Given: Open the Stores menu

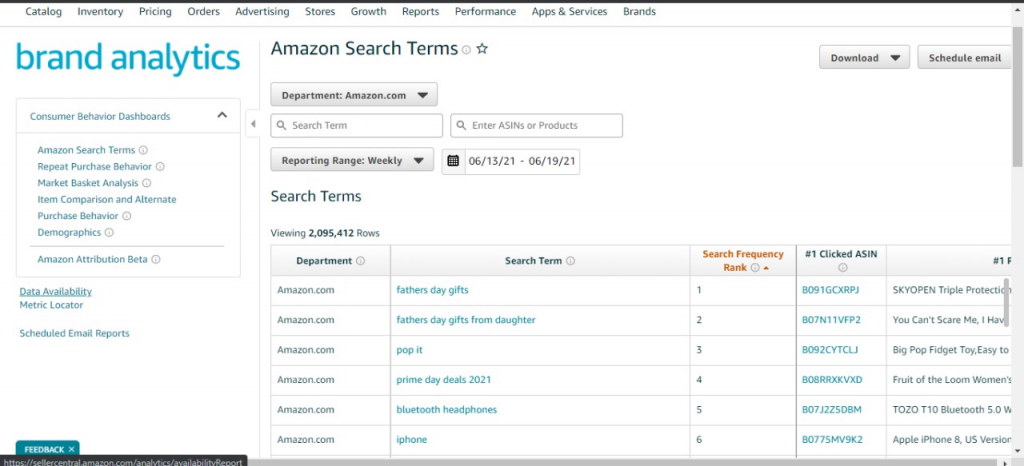Looking at the screenshot, I should (x=320, y=11).
